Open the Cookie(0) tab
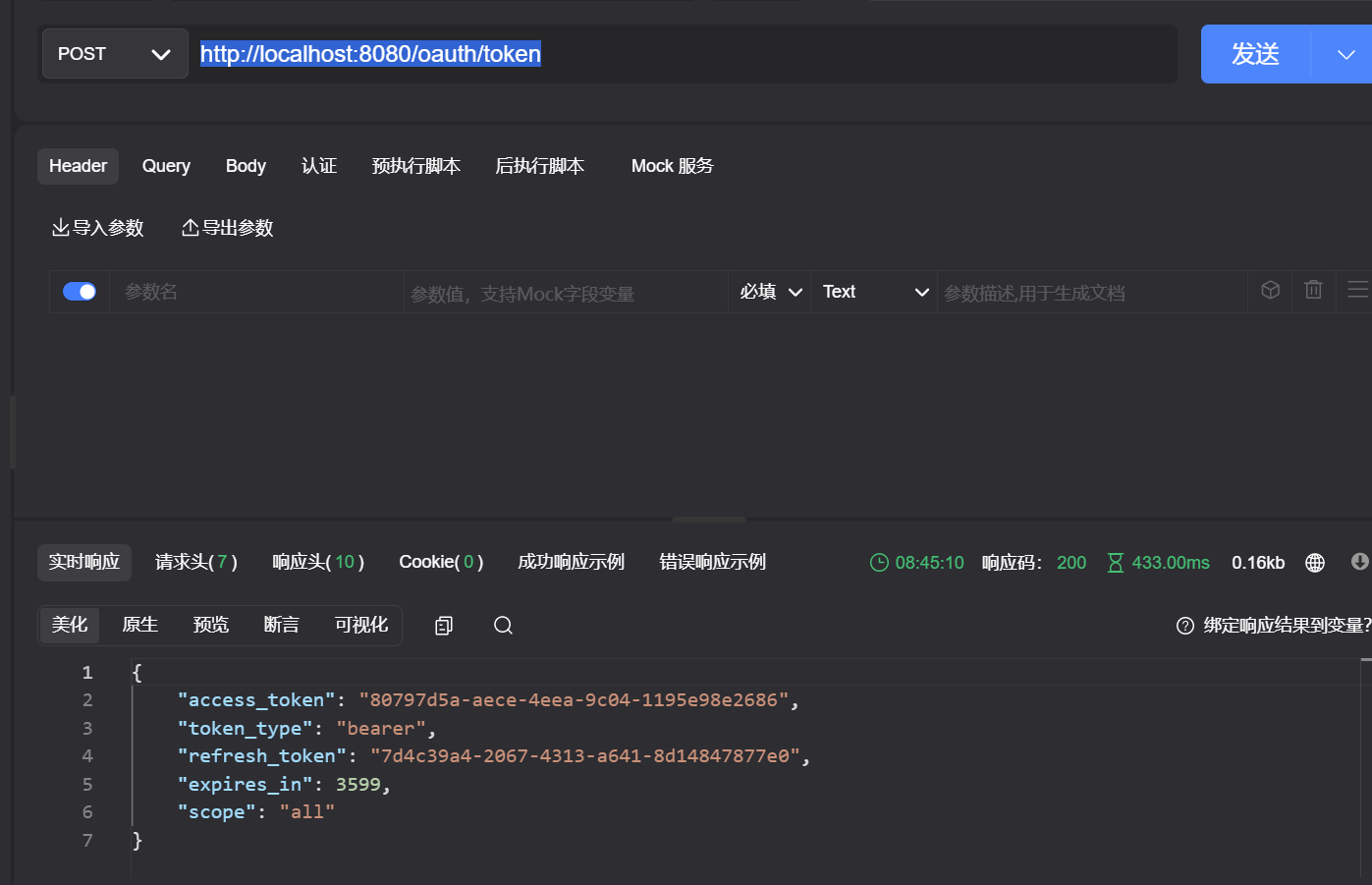 (441, 562)
